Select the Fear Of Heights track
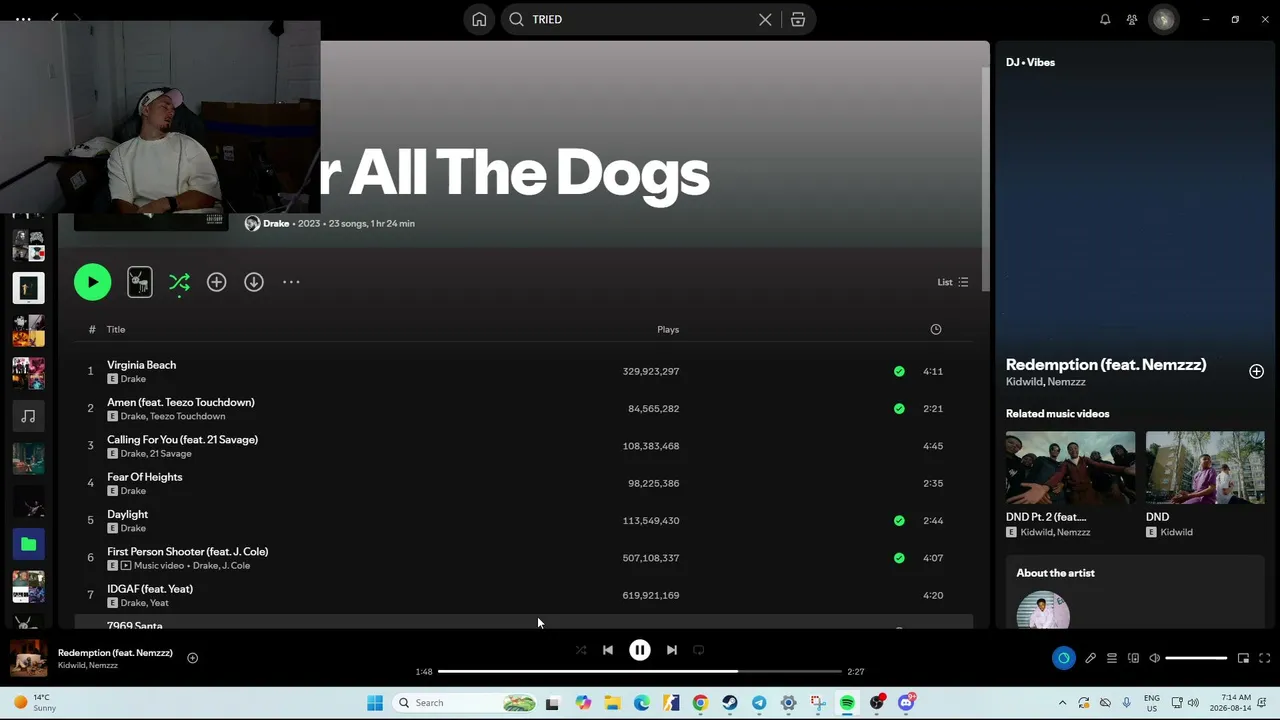Viewport: 1280px width, 720px height. tap(144, 477)
